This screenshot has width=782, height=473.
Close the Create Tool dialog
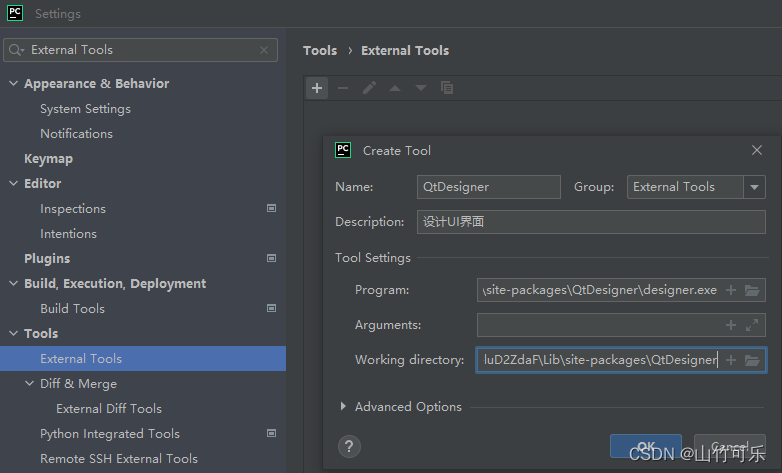757,150
